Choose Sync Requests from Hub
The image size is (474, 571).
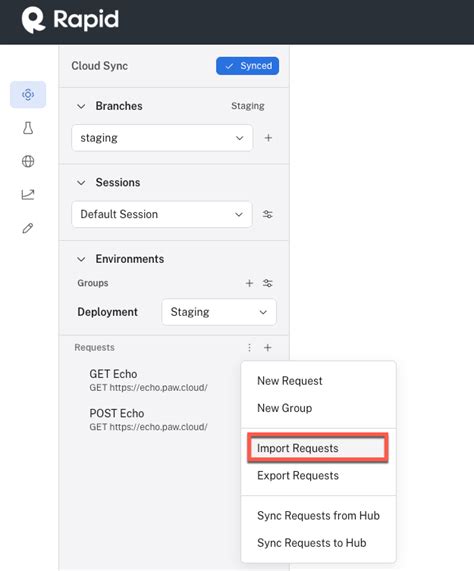(319, 515)
